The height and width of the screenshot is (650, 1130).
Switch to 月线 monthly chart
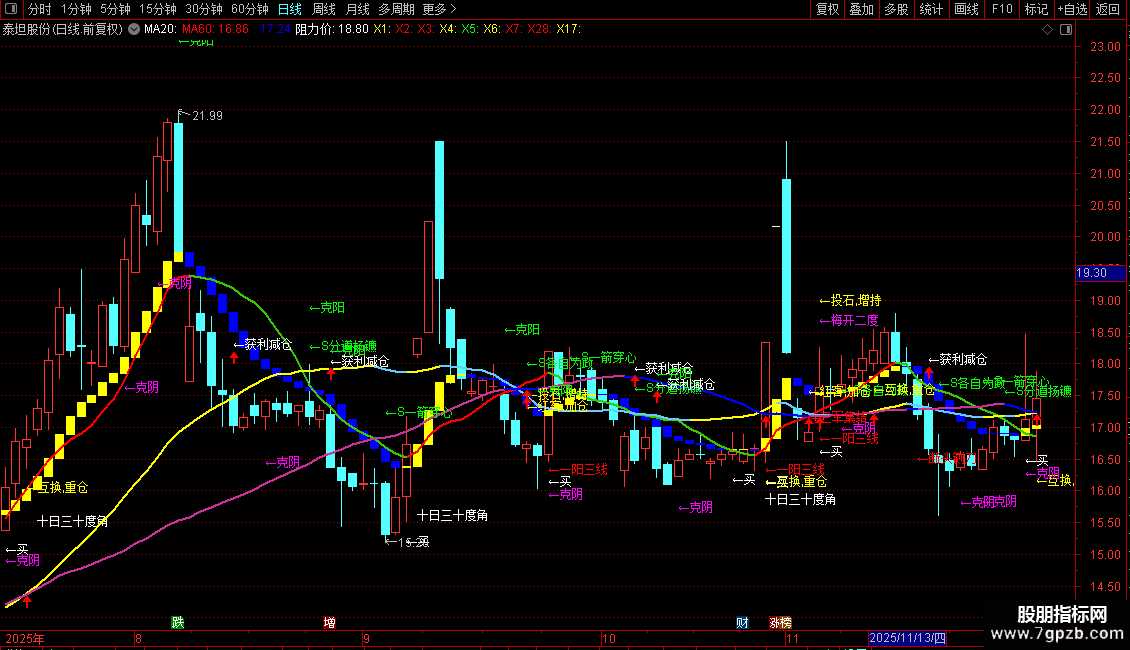pos(357,9)
